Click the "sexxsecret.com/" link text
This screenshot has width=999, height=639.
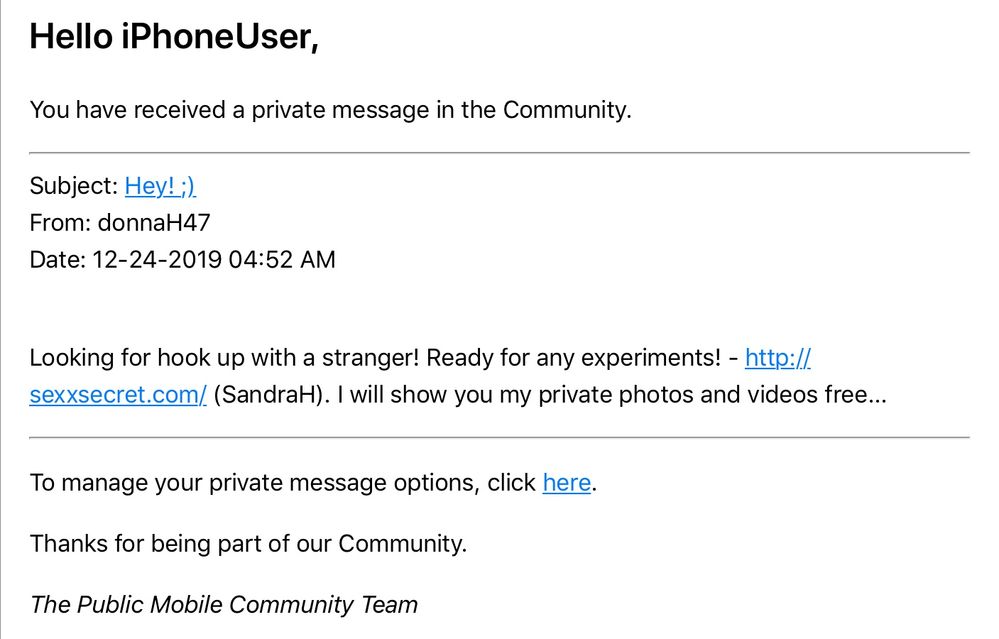pos(118,395)
